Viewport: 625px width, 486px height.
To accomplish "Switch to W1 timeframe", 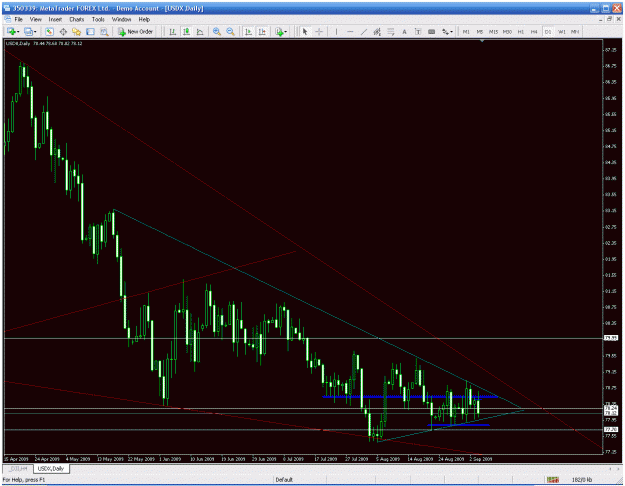I will (562, 32).
